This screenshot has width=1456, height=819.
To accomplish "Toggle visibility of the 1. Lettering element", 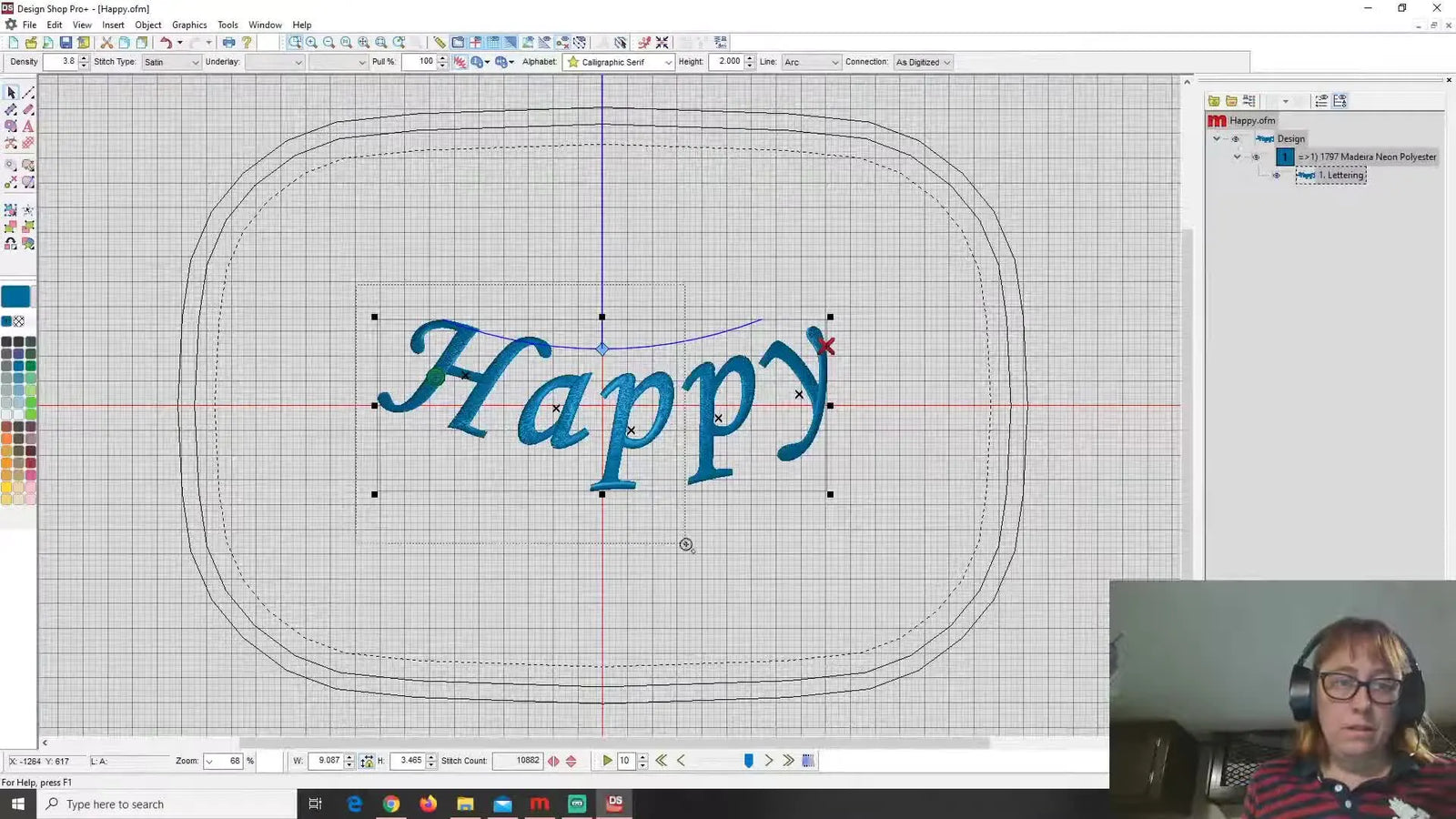I will [x=1277, y=175].
